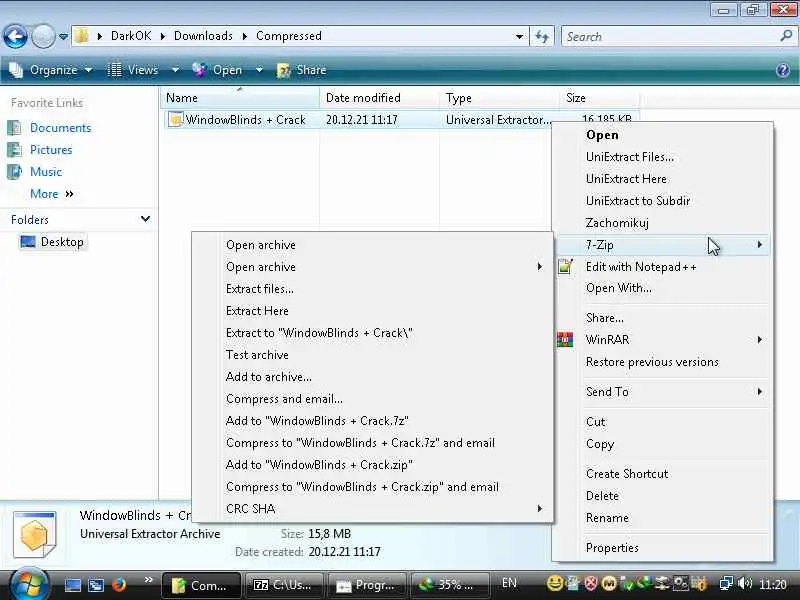The width and height of the screenshot is (800, 600).
Task: Select DarkOK in address breadcrumb
Action: pos(131,36)
